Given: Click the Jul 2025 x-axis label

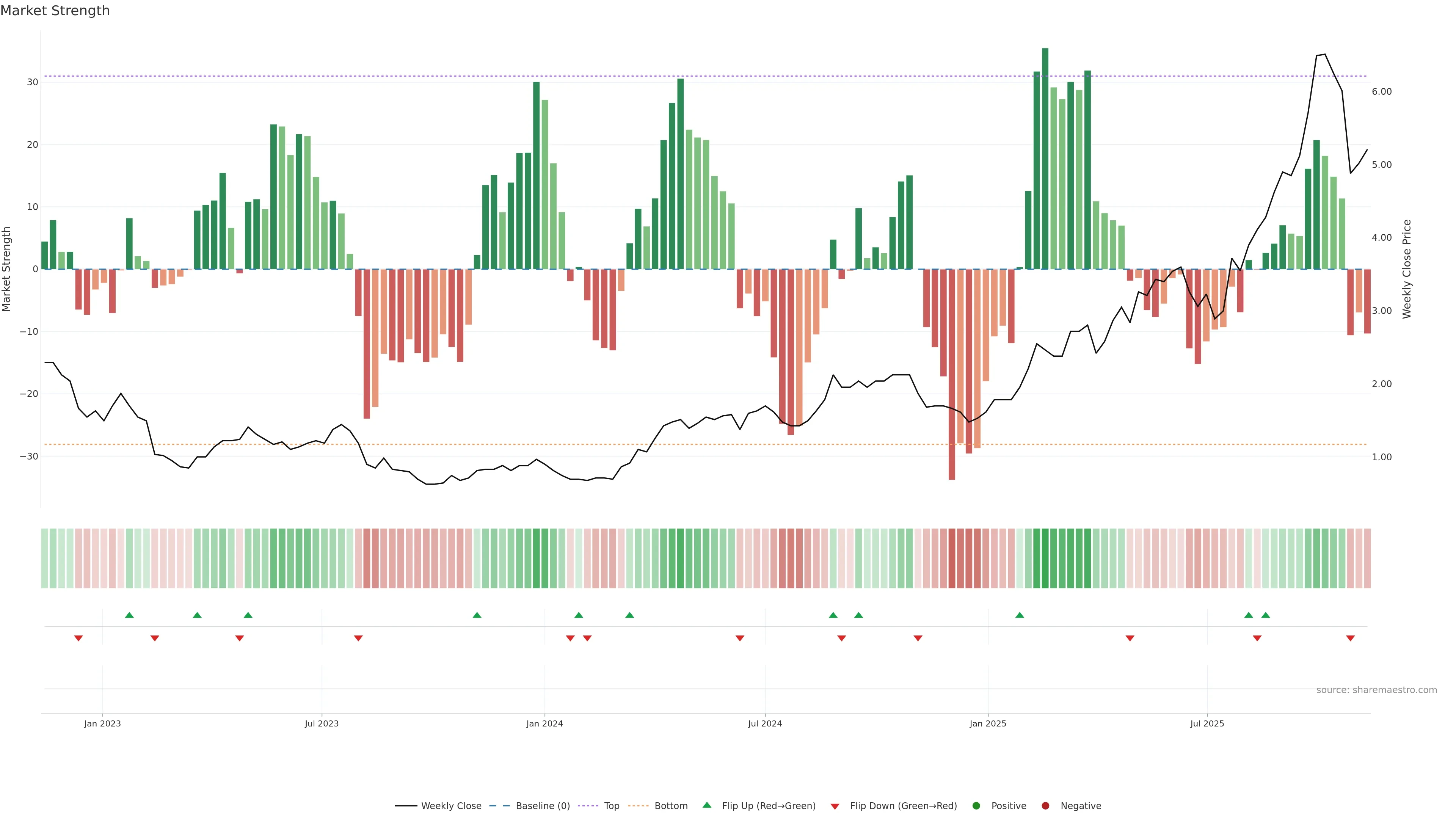Looking at the screenshot, I should [x=1207, y=723].
